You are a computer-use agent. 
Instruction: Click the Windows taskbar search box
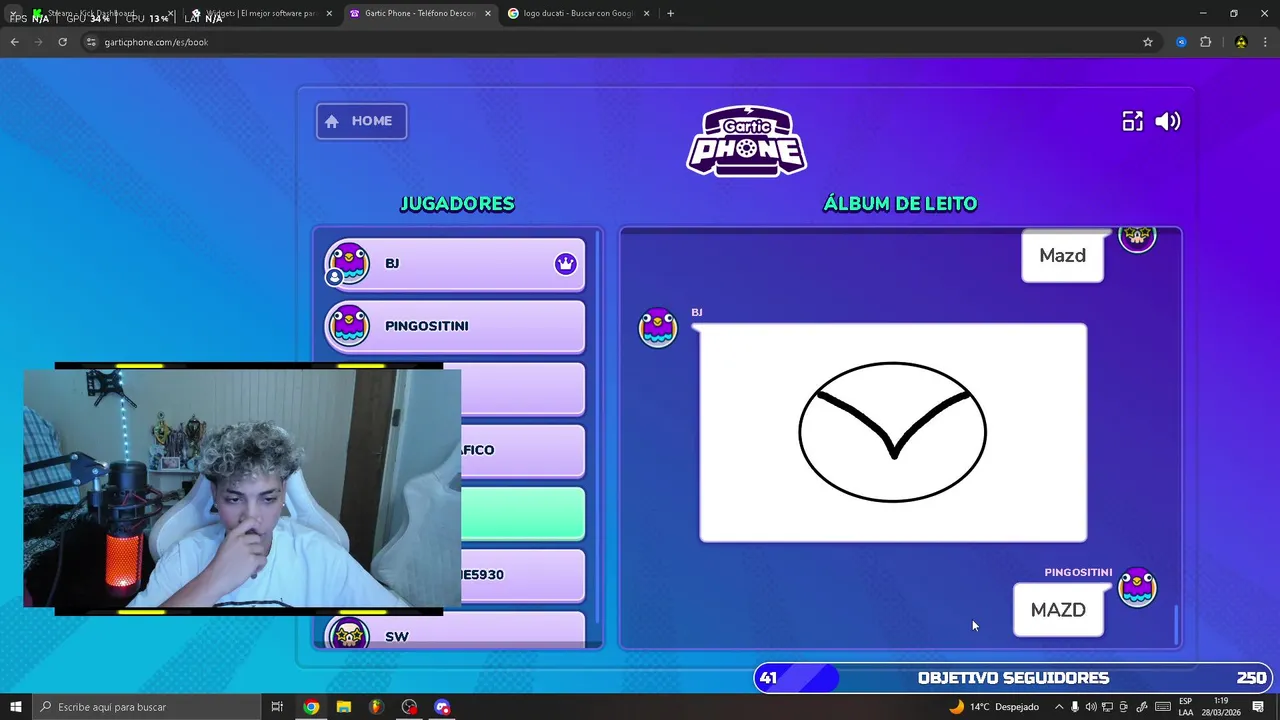click(x=147, y=707)
